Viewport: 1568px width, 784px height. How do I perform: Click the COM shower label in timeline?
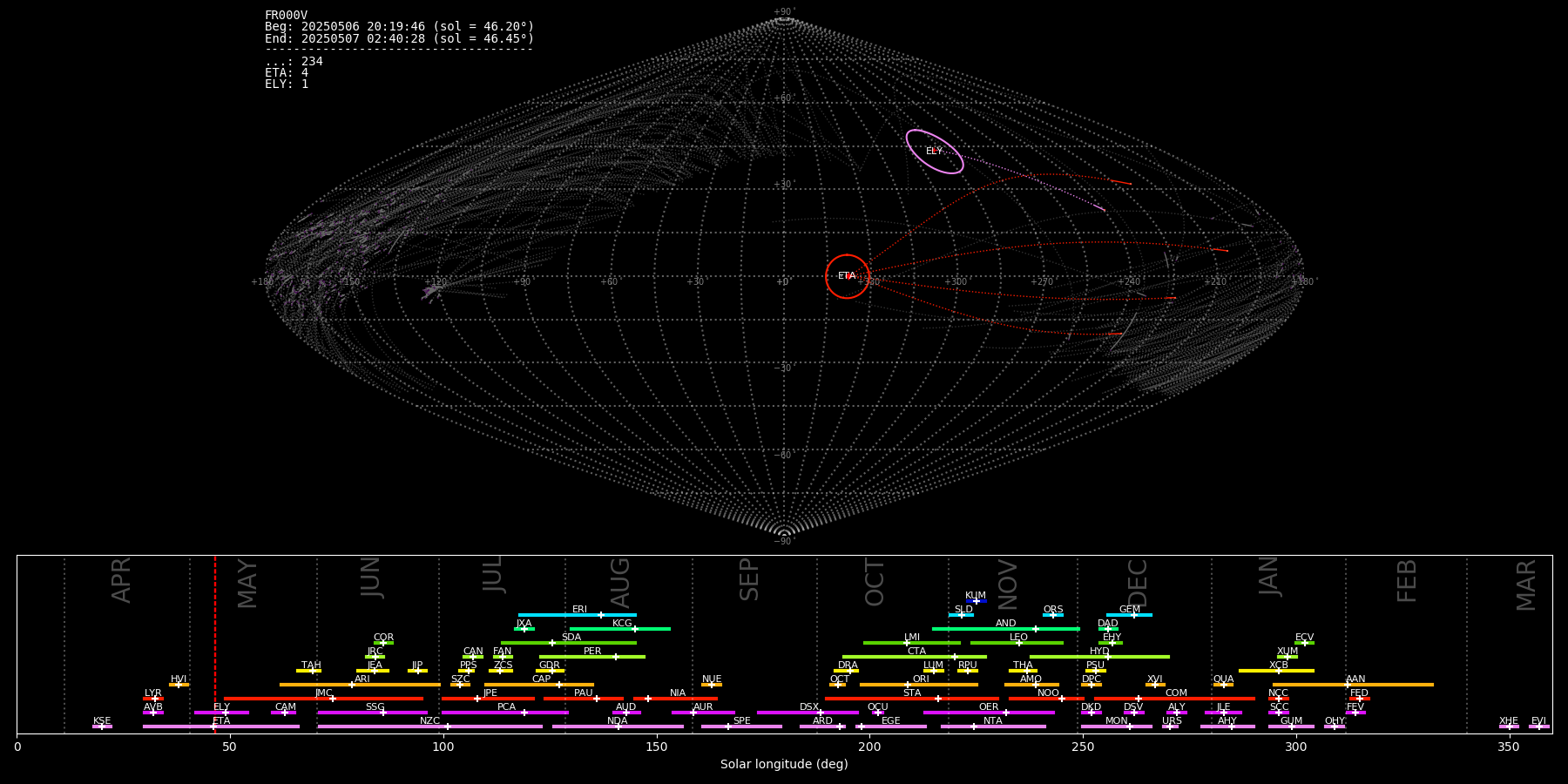(x=1176, y=693)
